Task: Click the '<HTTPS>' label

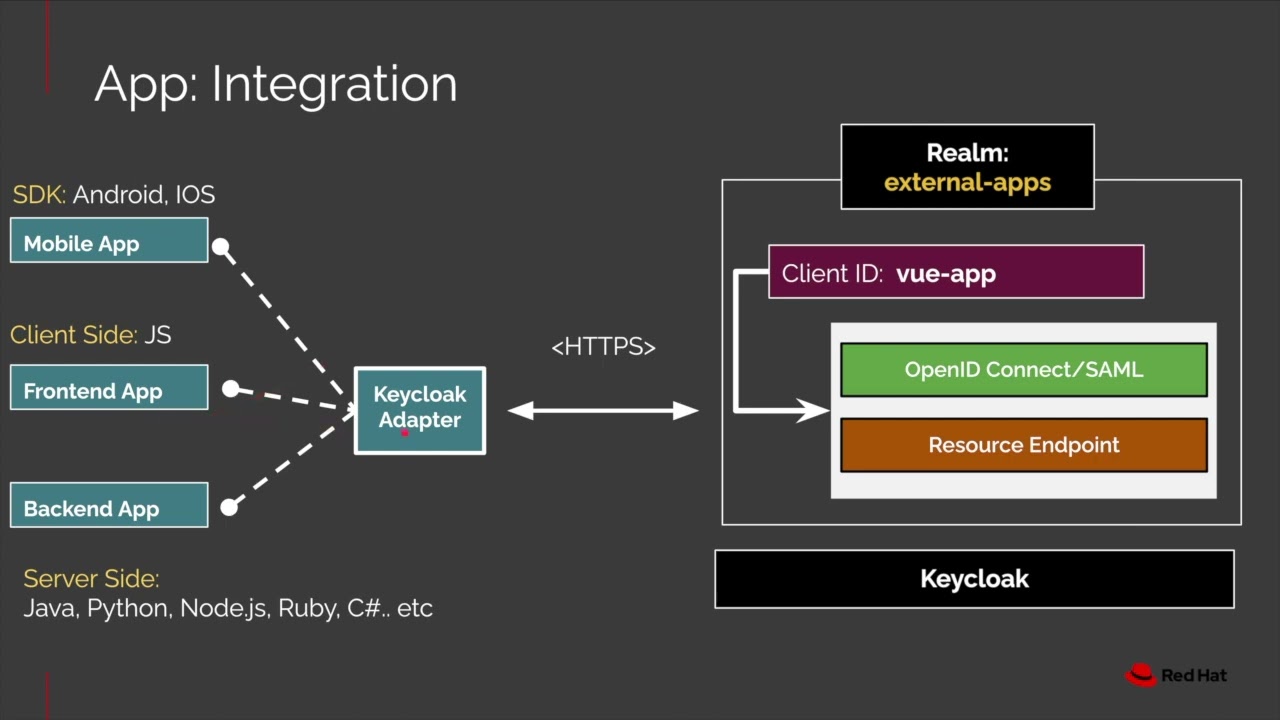Action: point(603,347)
